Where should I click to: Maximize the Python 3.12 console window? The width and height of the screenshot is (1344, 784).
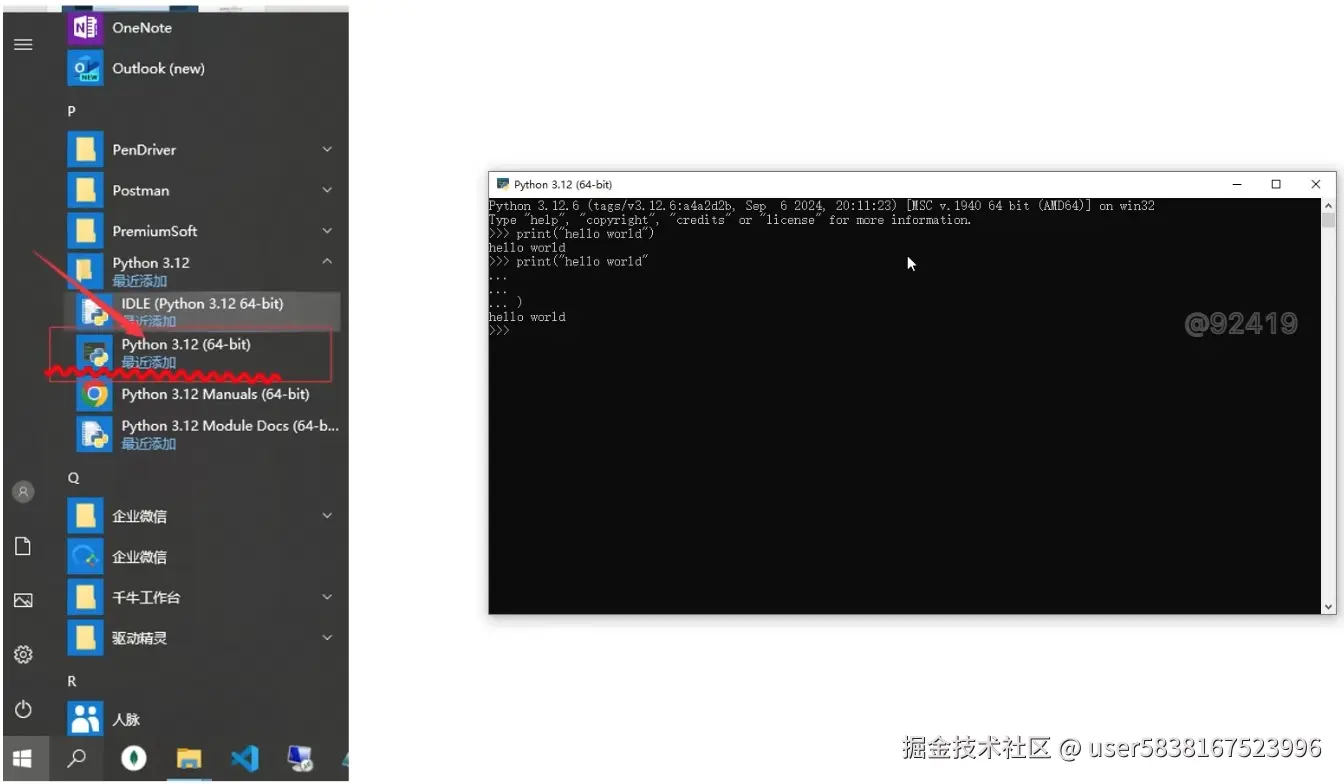click(x=1276, y=184)
